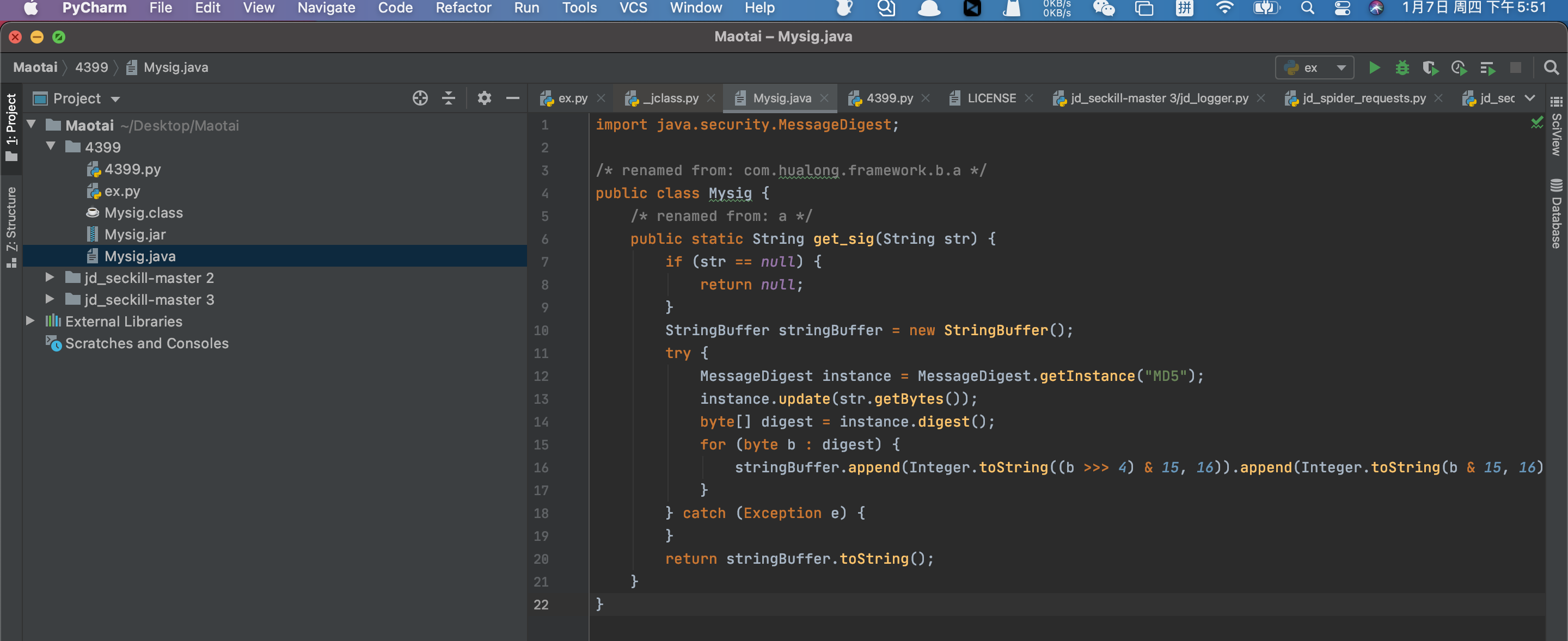This screenshot has width=1568, height=641.
Task: Click Maotai in the breadcrumb bar
Action: click(35, 67)
